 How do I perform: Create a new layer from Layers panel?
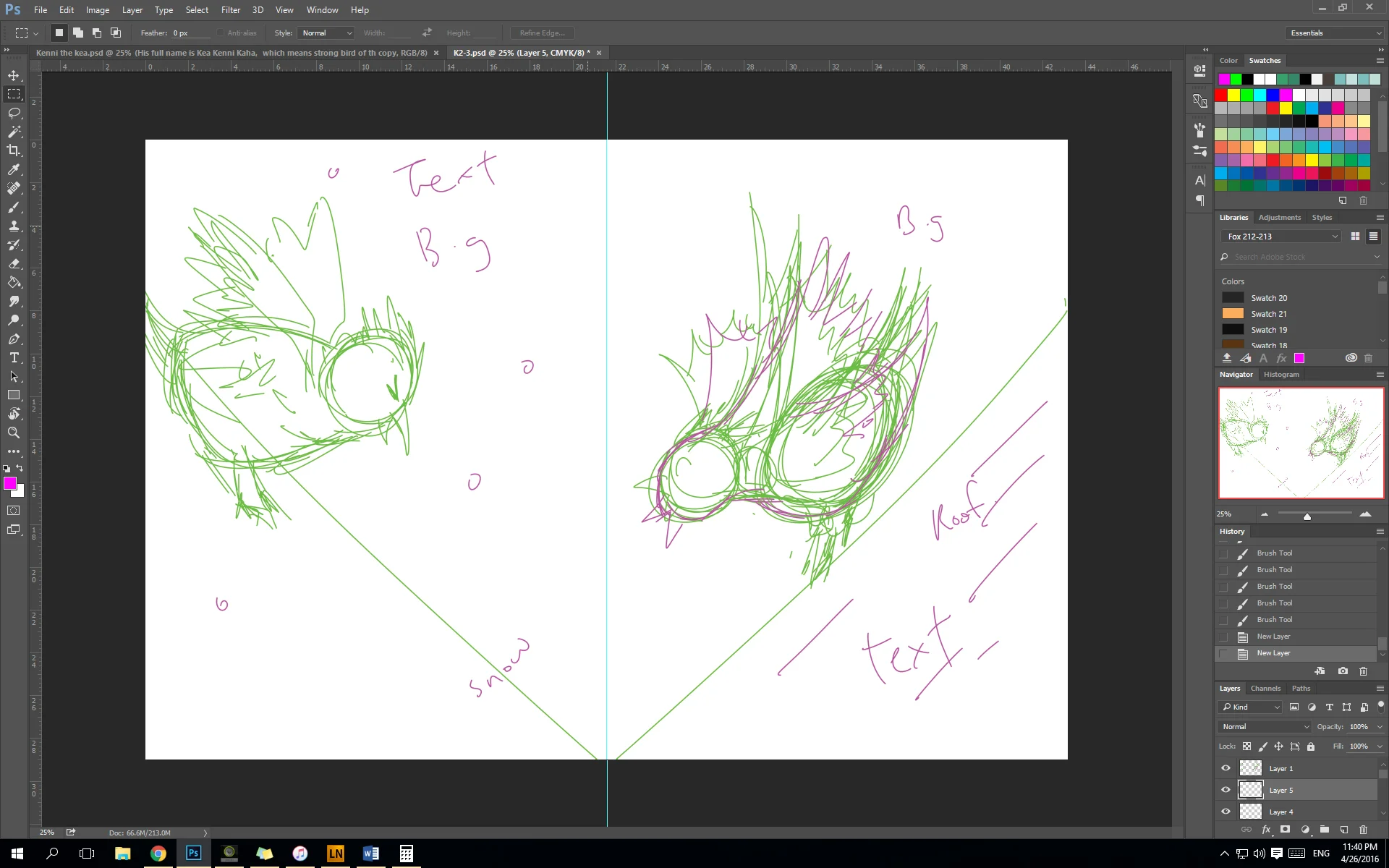pos(1343,830)
